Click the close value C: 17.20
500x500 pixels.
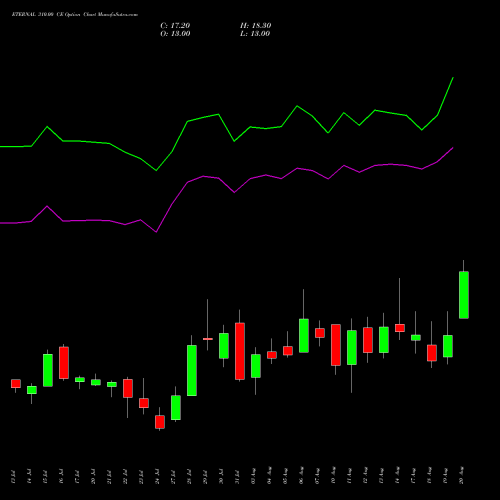(x=175, y=26)
